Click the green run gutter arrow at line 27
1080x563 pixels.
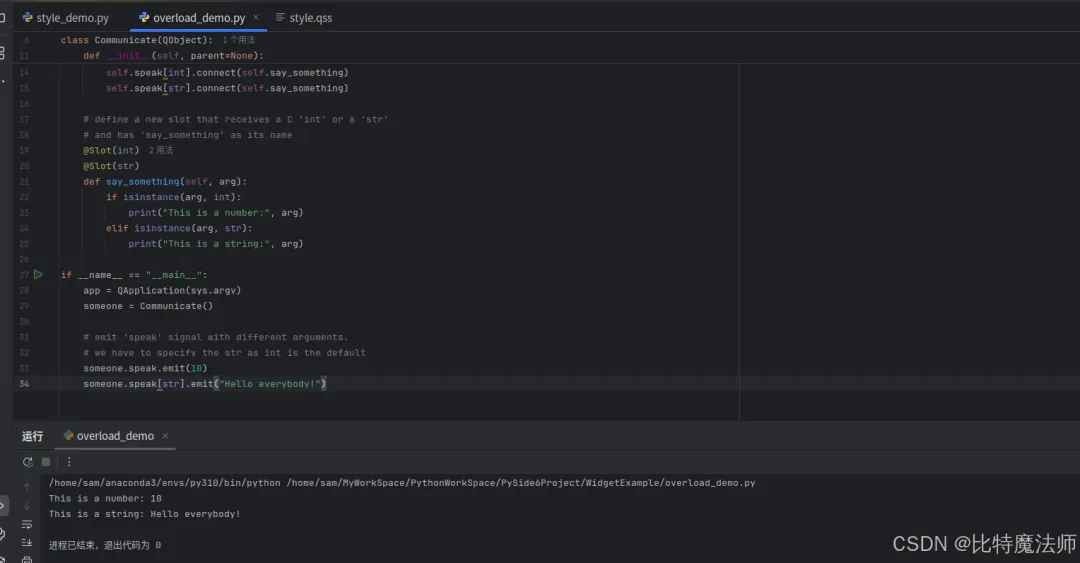tap(39, 274)
